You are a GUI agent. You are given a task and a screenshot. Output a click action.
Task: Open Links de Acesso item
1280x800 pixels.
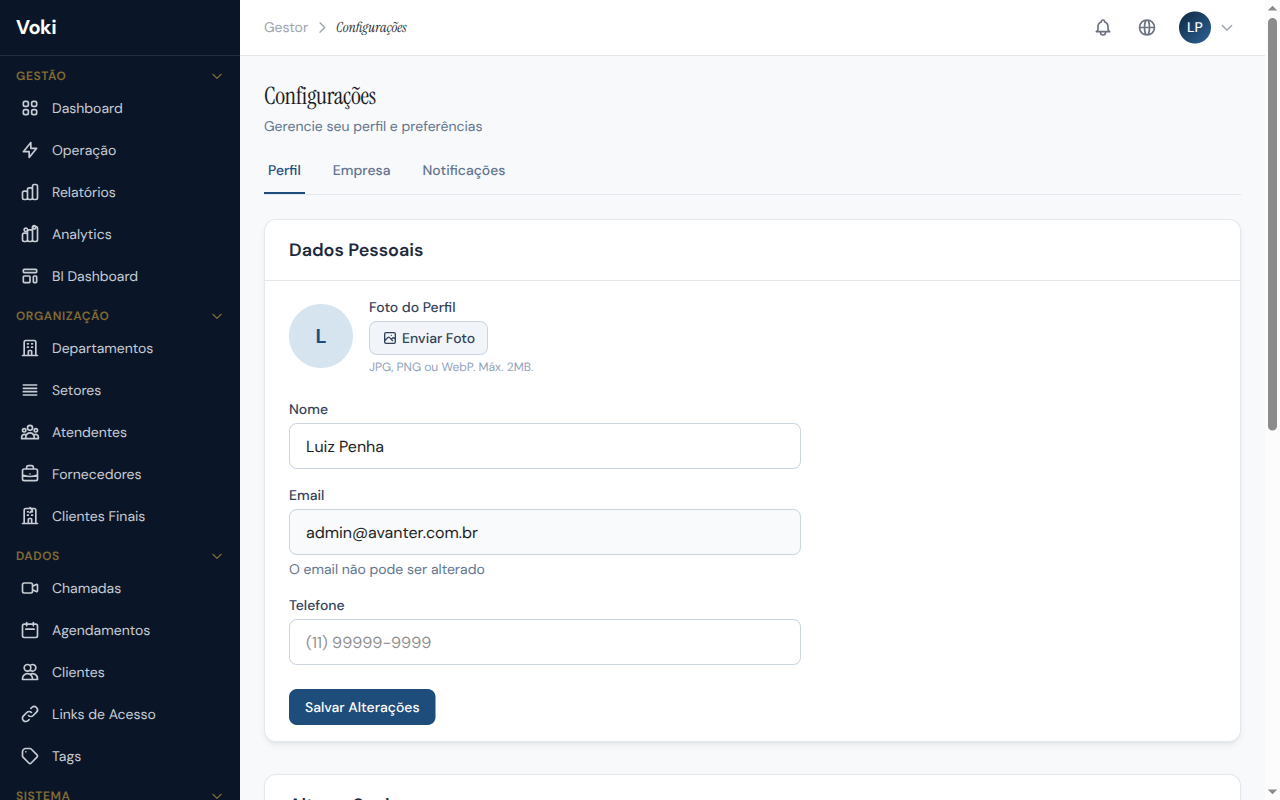pyautogui.click(x=103, y=714)
